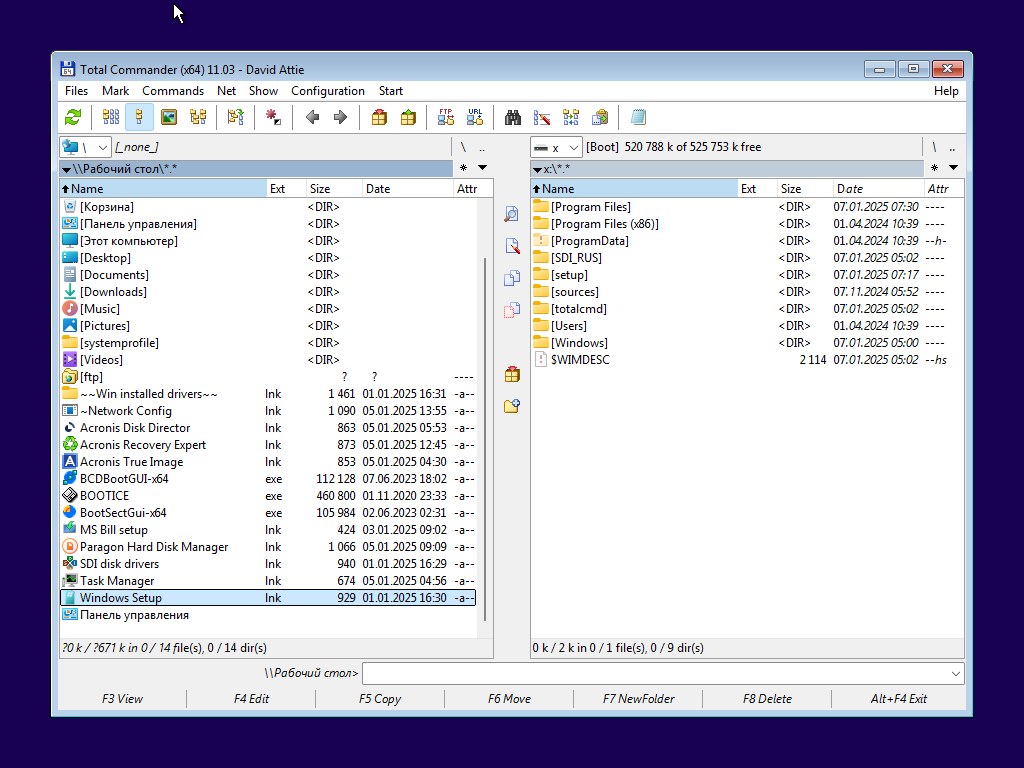The height and width of the screenshot is (768, 1024).
Task: Click the F6 Move button
Action: pos(509,699)
